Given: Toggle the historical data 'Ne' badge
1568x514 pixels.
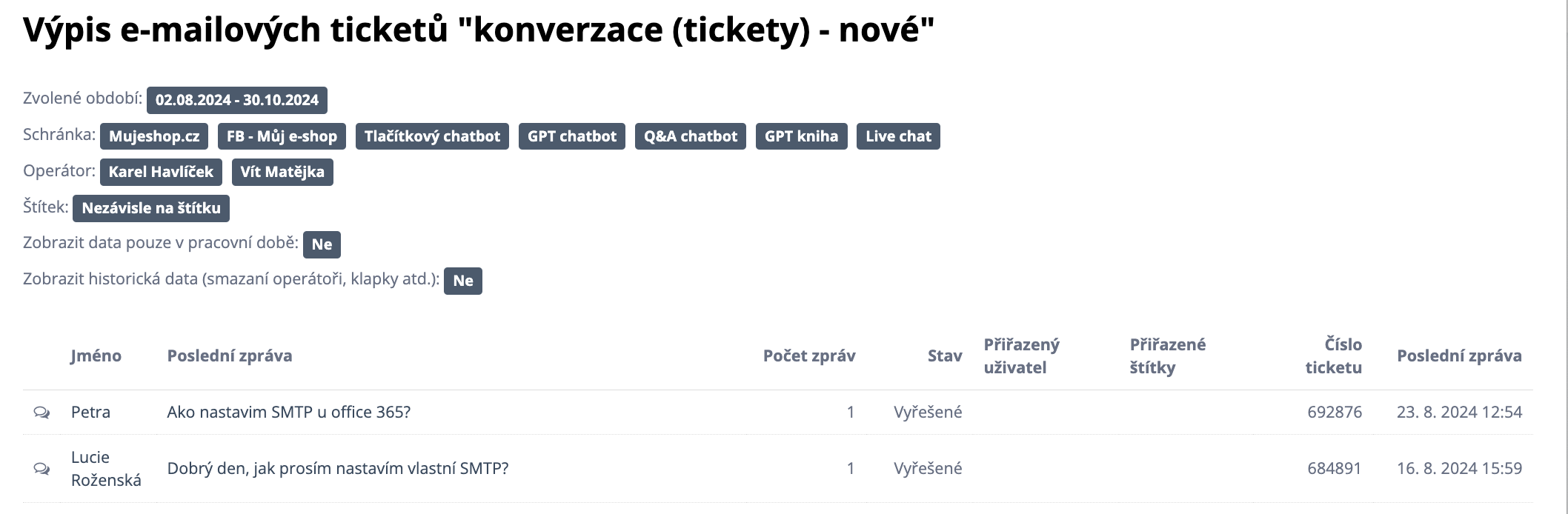Looking at the screenshot, I should pos(463,281).
